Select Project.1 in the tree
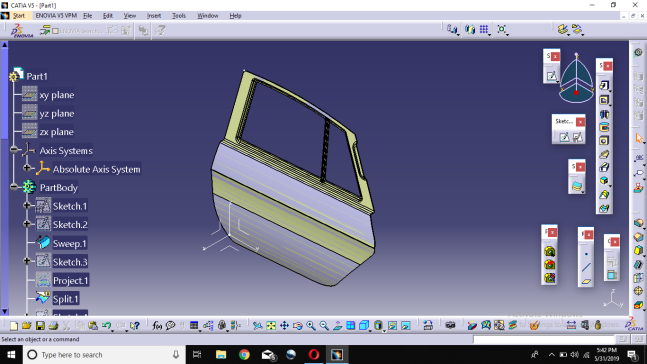 pos(71,281)
